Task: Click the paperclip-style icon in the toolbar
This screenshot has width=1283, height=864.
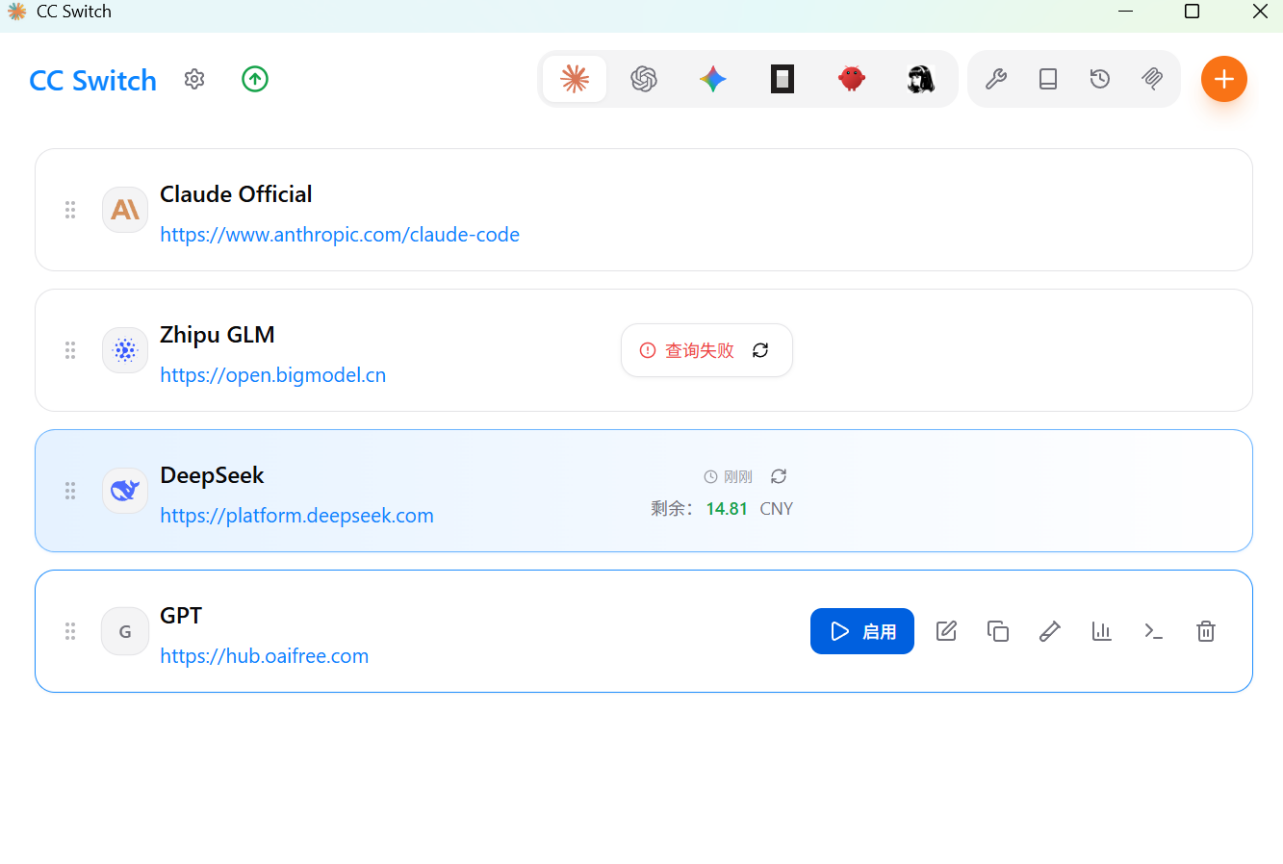Action: 1152,79
